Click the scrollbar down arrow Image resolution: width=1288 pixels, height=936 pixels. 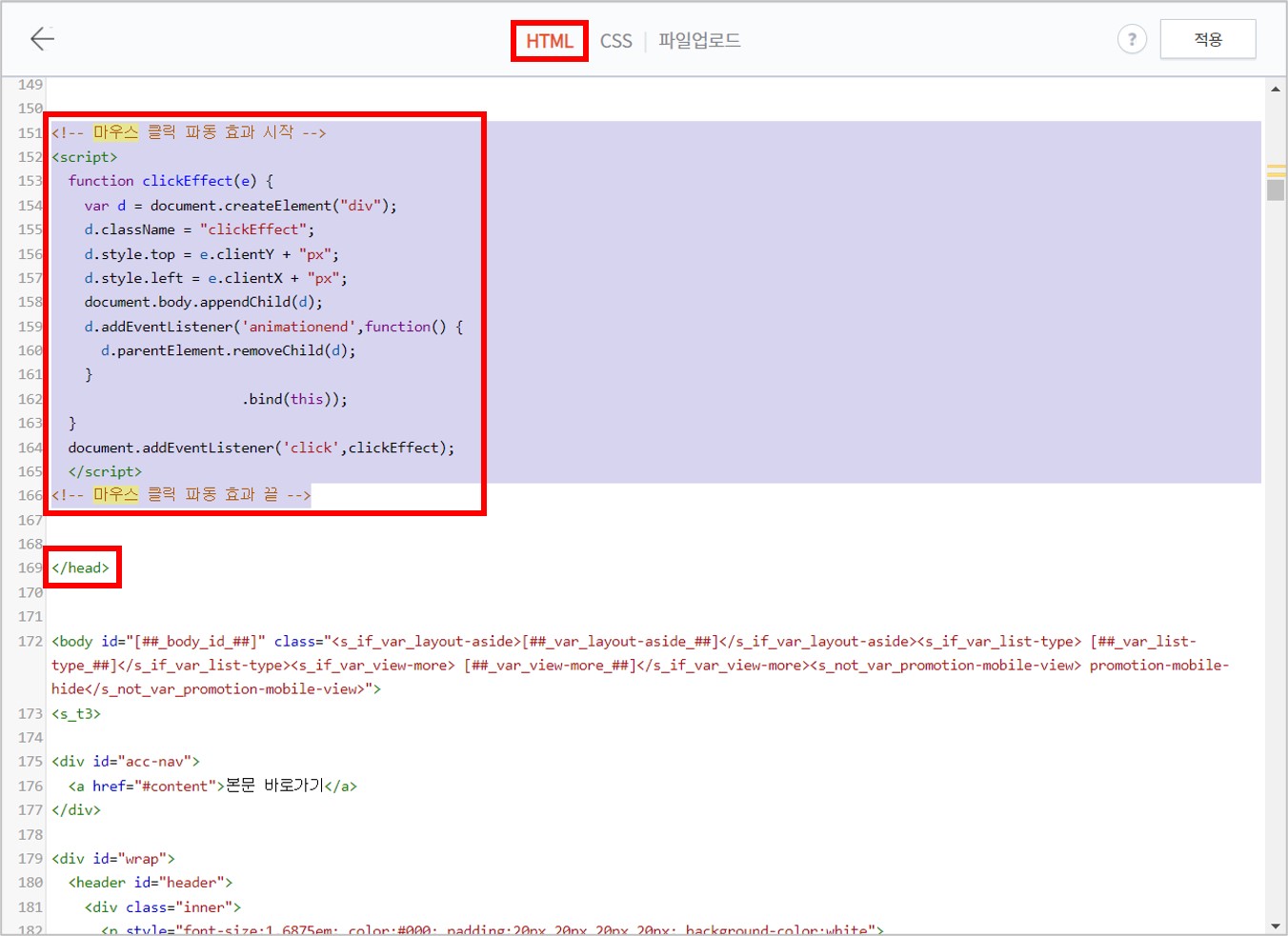pos(1276,926)
